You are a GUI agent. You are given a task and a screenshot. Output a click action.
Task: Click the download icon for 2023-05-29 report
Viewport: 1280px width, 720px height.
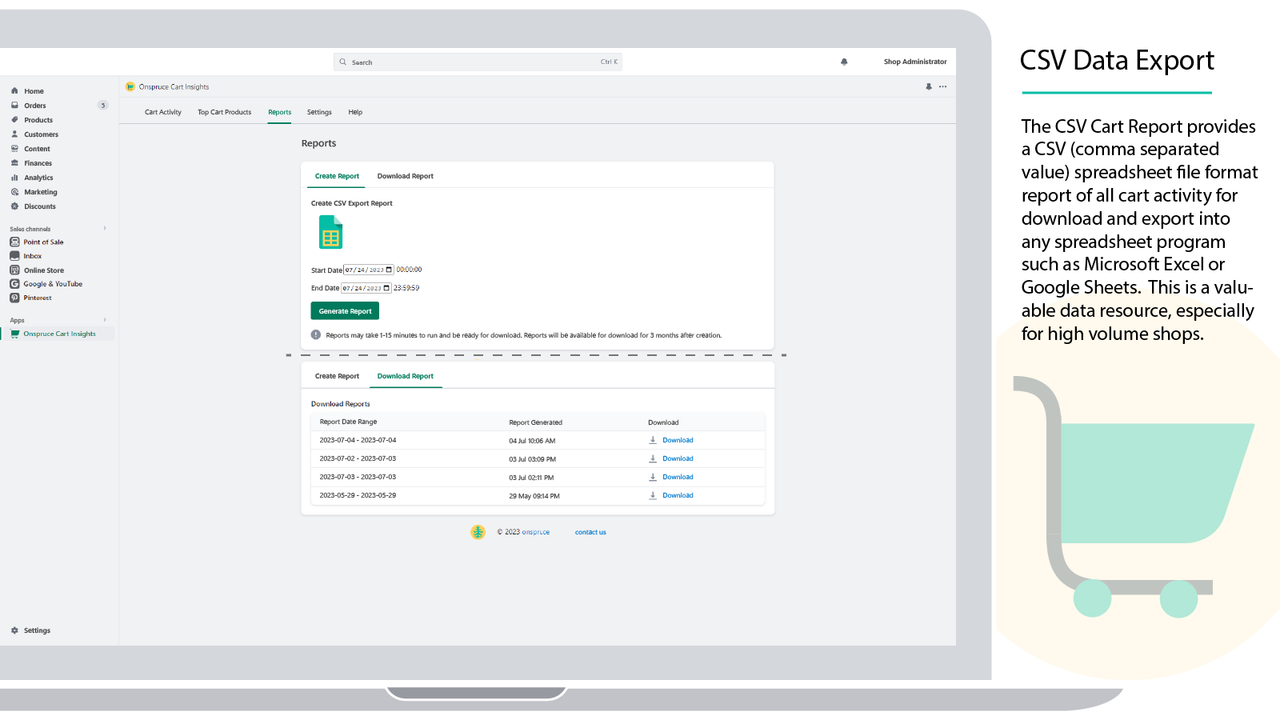(653, 495)
